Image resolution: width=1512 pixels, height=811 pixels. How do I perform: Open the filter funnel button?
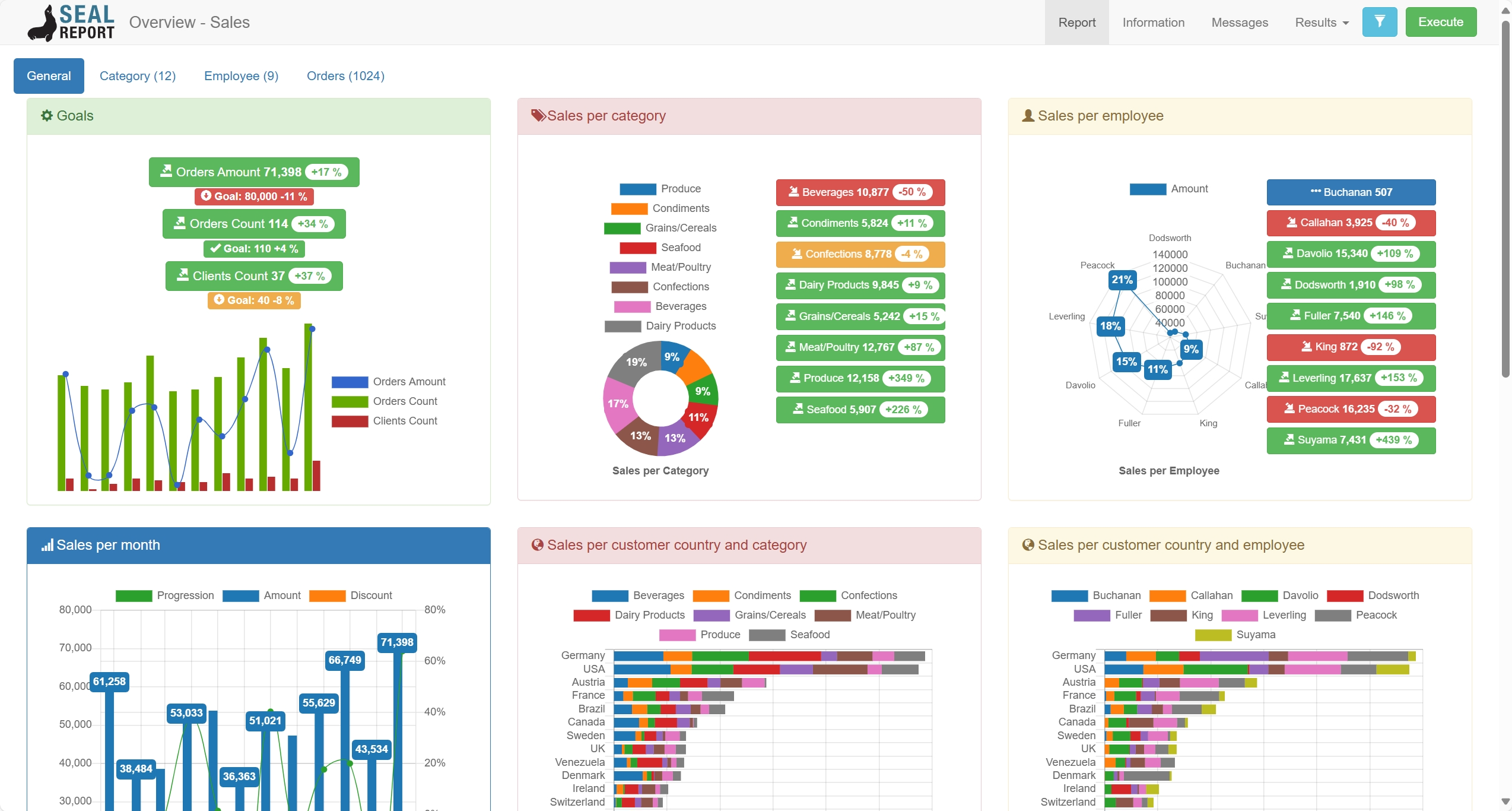coord(1380,22)
